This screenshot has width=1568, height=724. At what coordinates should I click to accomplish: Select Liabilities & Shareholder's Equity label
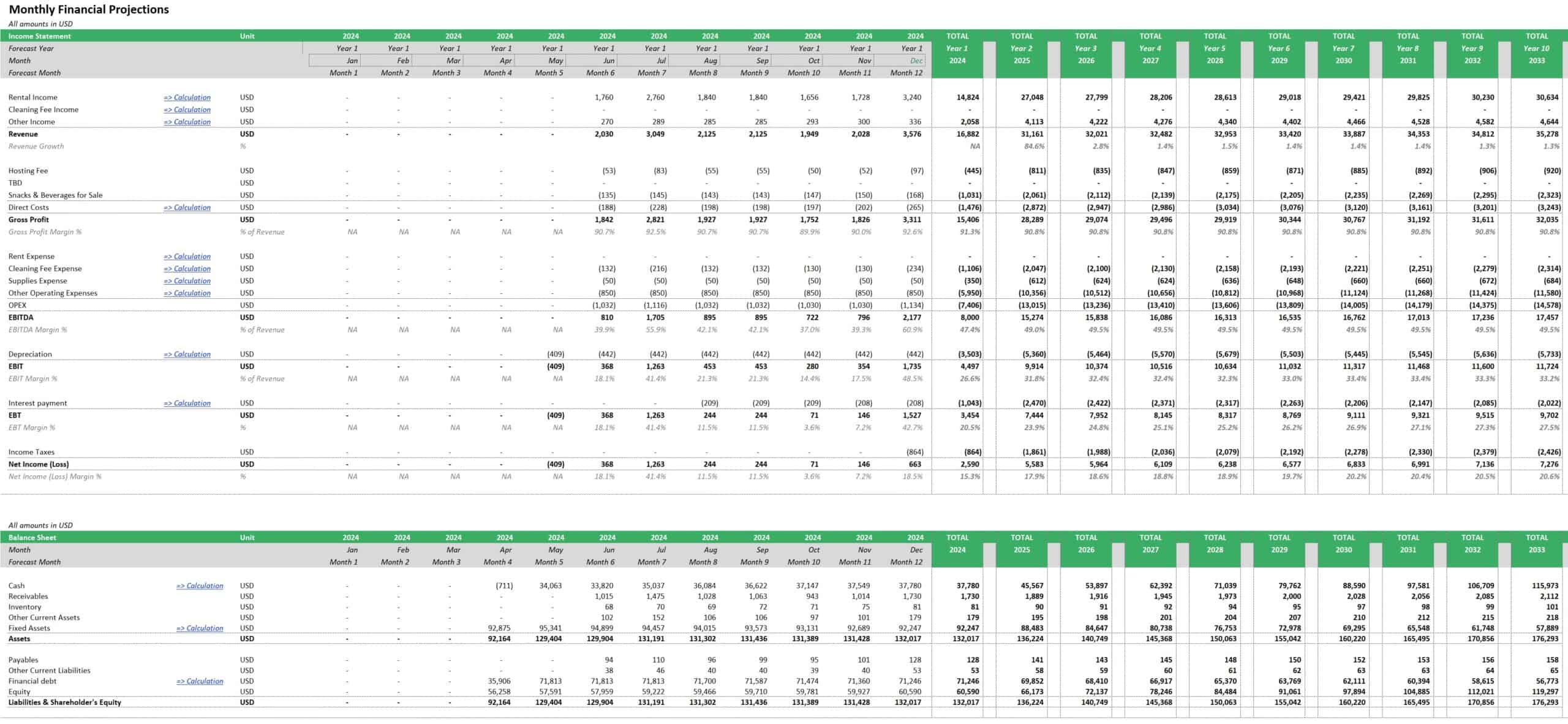[65, 703]
